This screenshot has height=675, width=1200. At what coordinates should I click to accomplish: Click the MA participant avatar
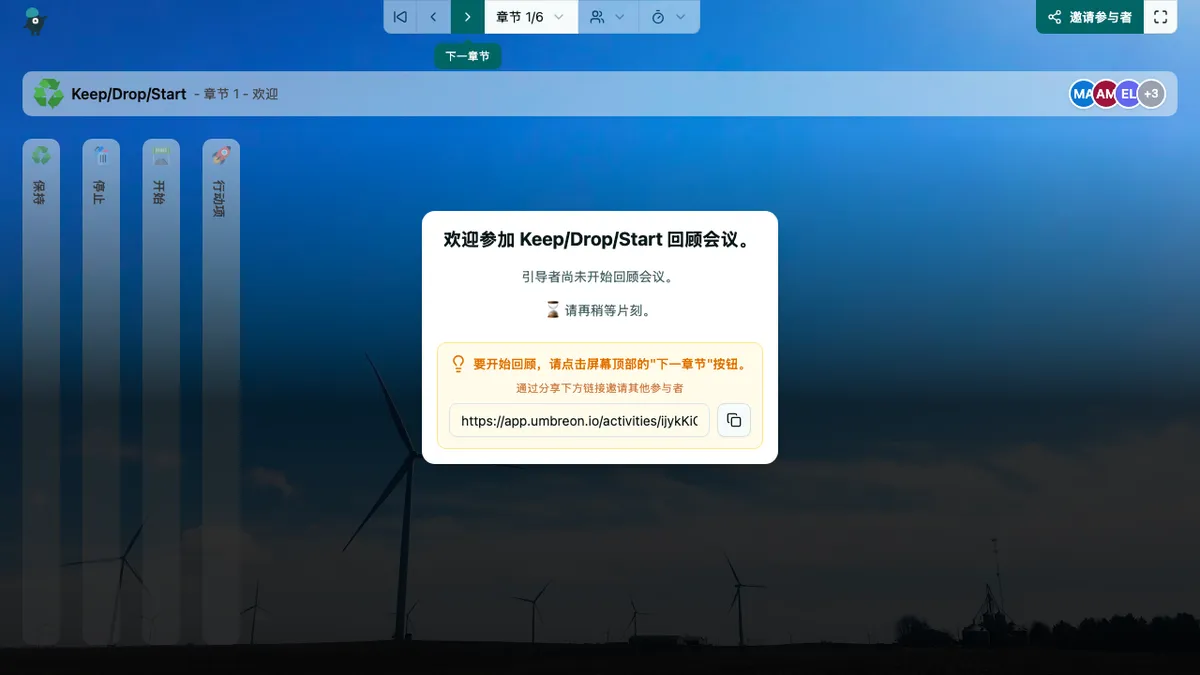(1082, 94)
